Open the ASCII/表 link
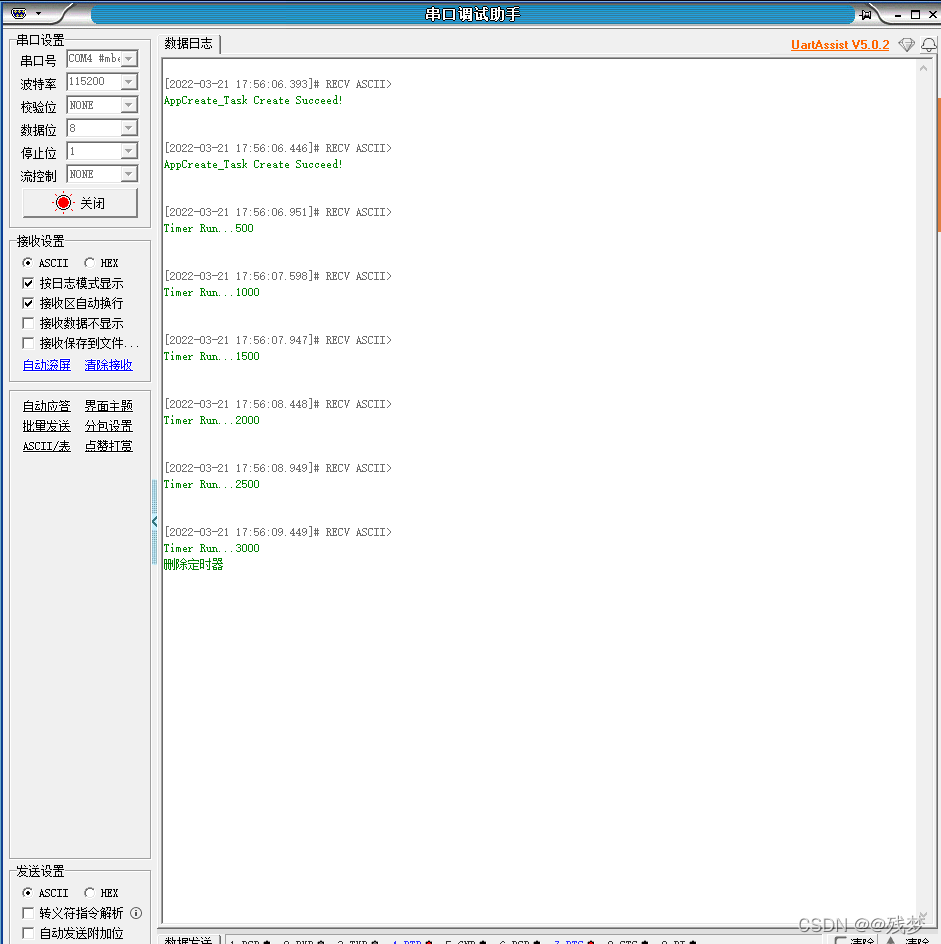The image size is (941, 944). pos(47,446)
